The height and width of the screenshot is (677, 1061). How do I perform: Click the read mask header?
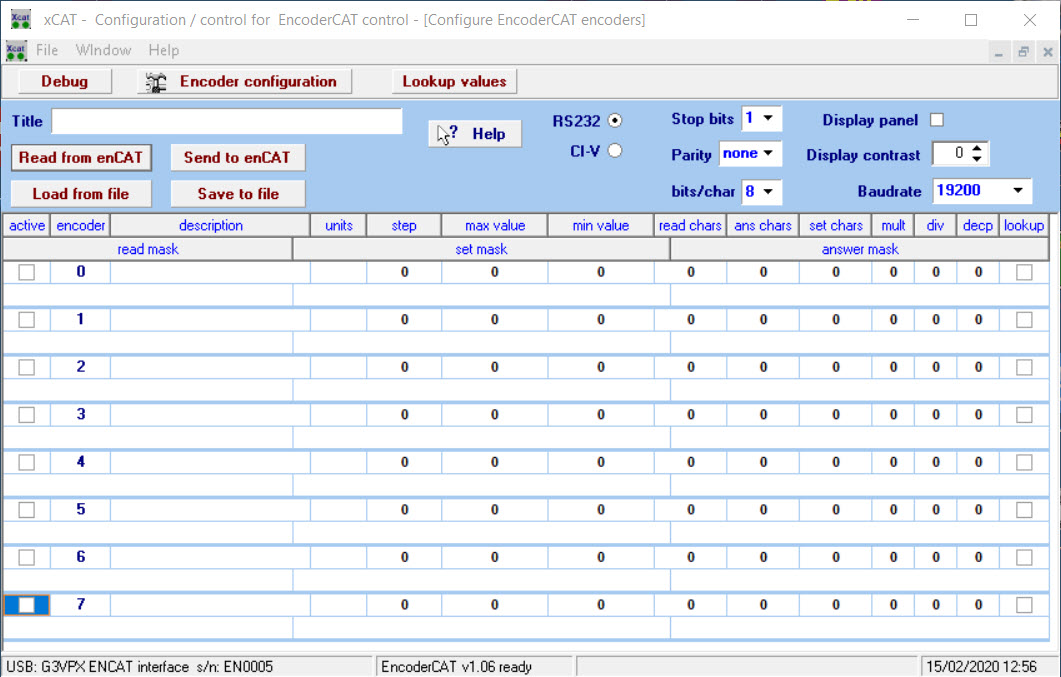148,249
